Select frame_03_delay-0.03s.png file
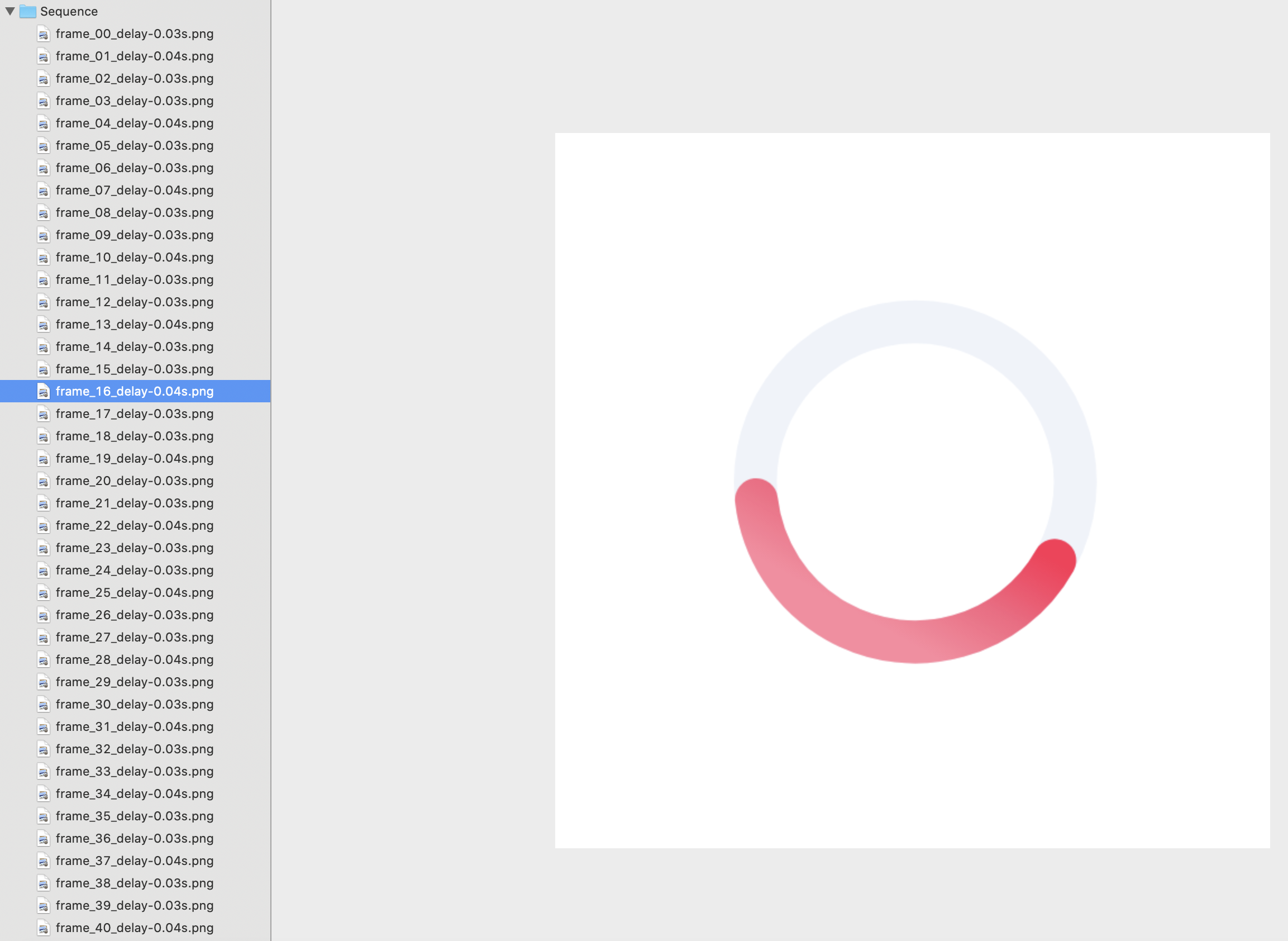 (x=135, y=101)
